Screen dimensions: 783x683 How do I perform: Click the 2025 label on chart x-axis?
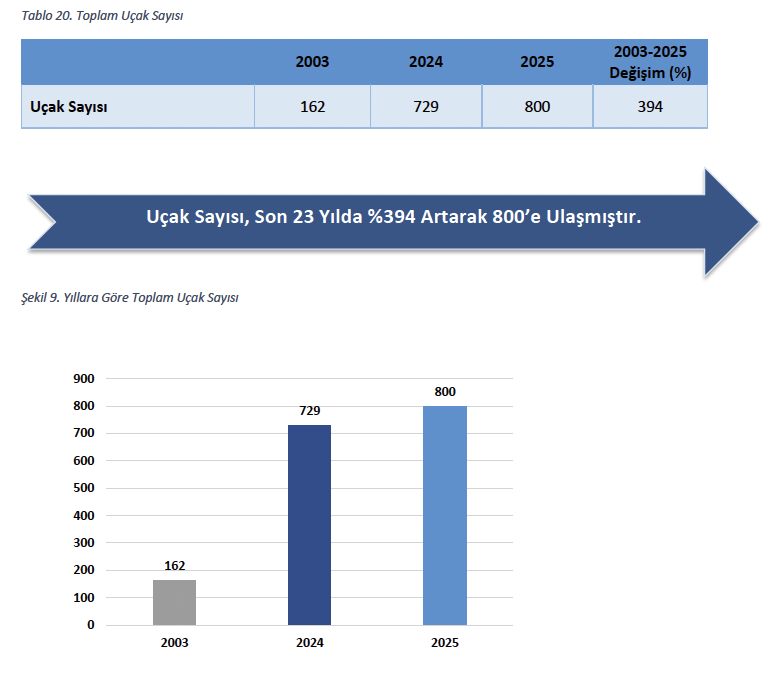[445, 643]
